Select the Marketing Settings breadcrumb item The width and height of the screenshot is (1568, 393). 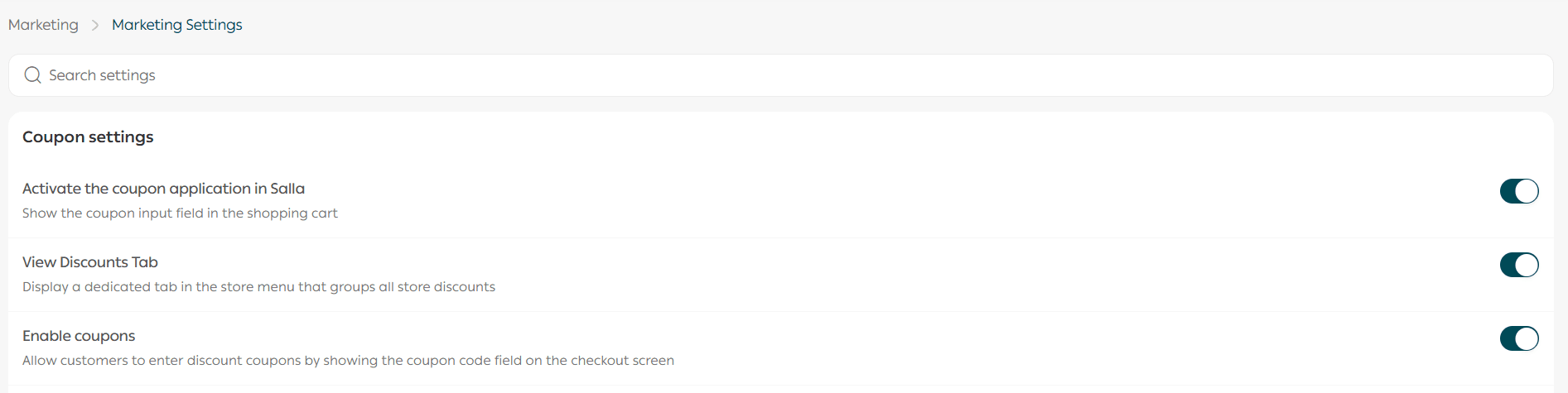pos(176,25)
